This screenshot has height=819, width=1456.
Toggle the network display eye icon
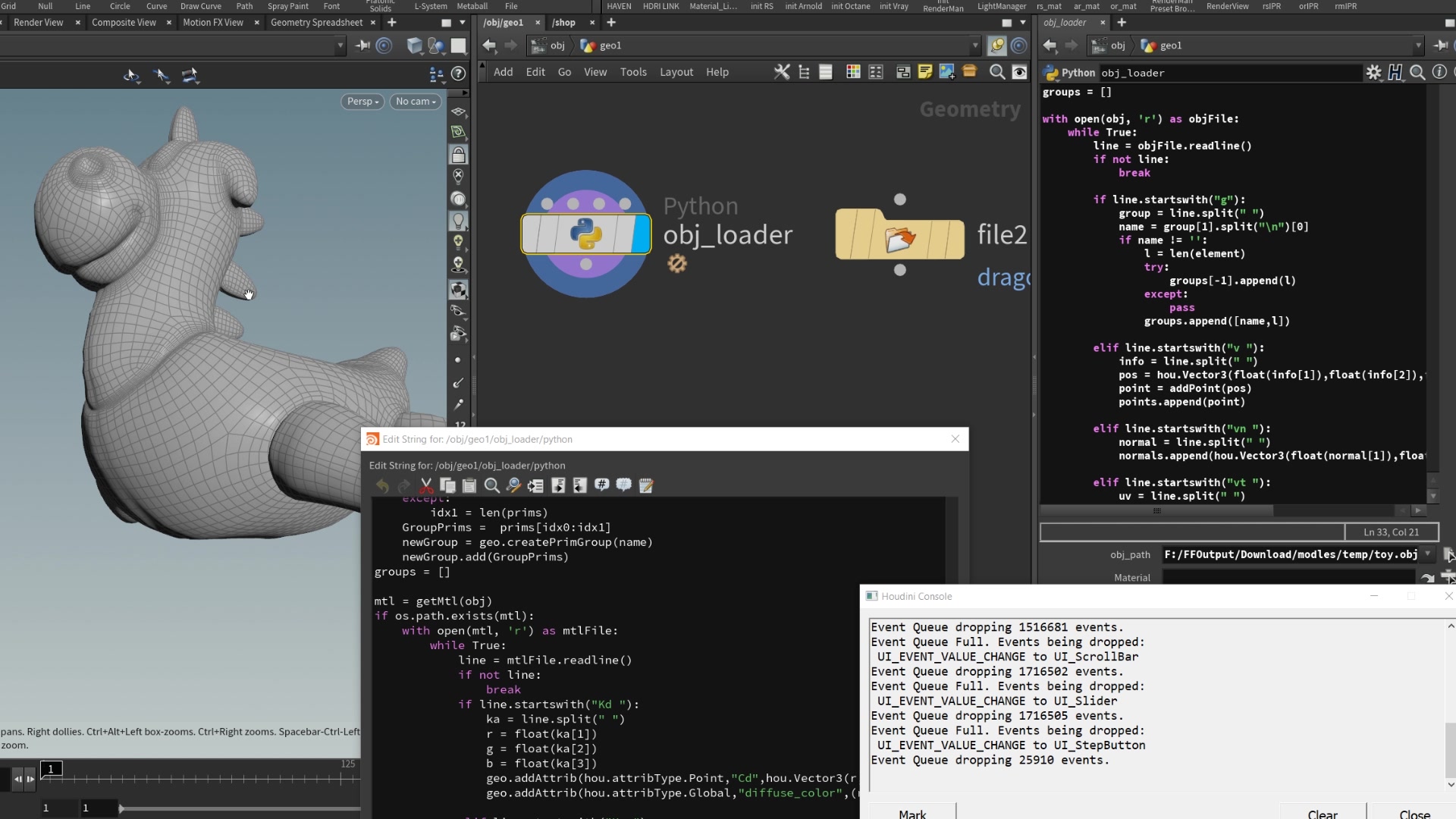1019,72
